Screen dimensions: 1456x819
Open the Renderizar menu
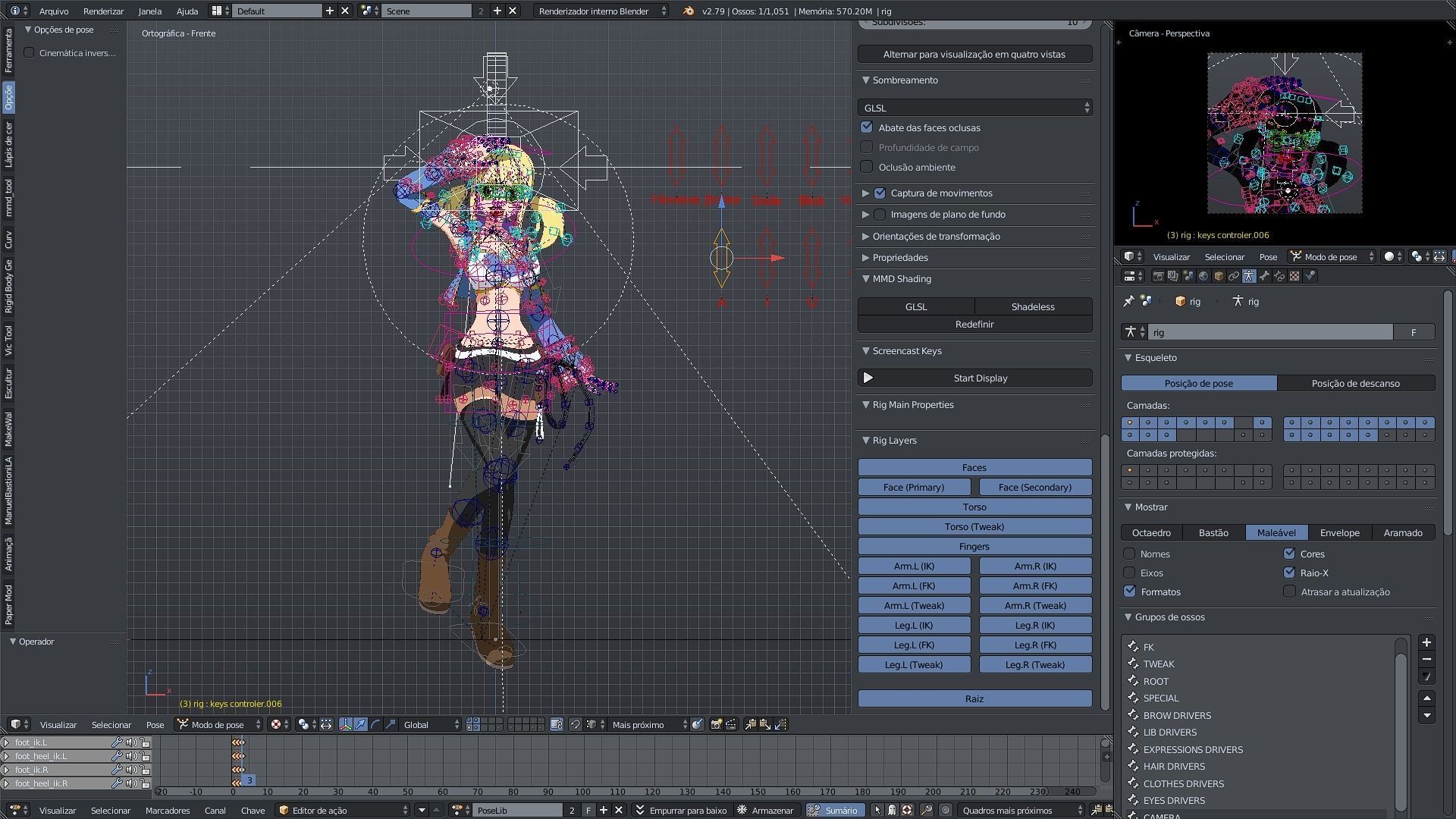coord(103,11)
